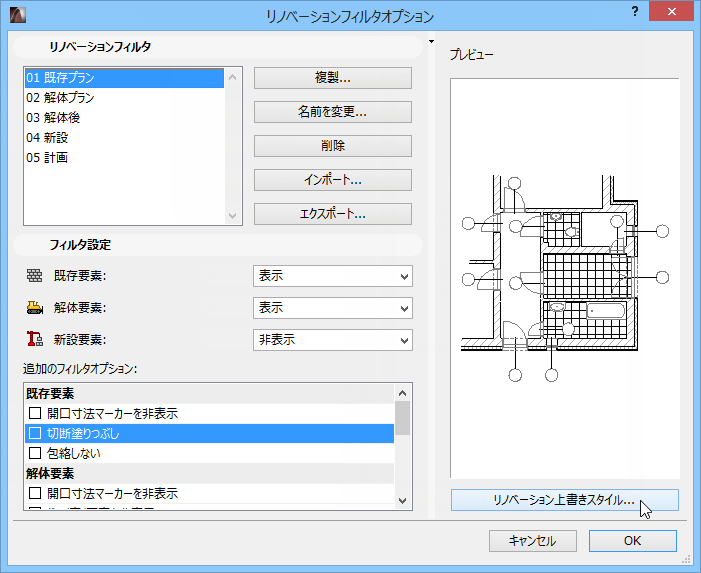The height and width of the screenshot is (573, 701).
Task: Click the キャンセル button
Action: click(x=532, y=541)
